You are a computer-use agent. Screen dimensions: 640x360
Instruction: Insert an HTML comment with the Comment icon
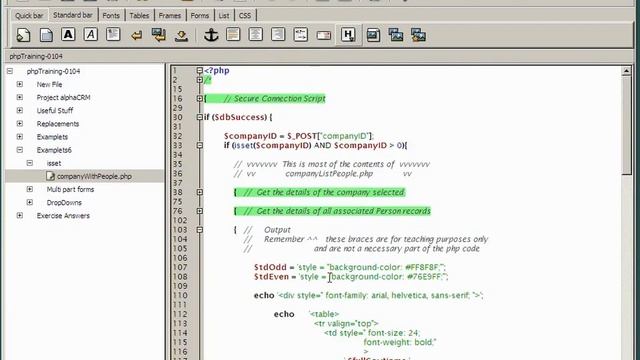(301, 35)
